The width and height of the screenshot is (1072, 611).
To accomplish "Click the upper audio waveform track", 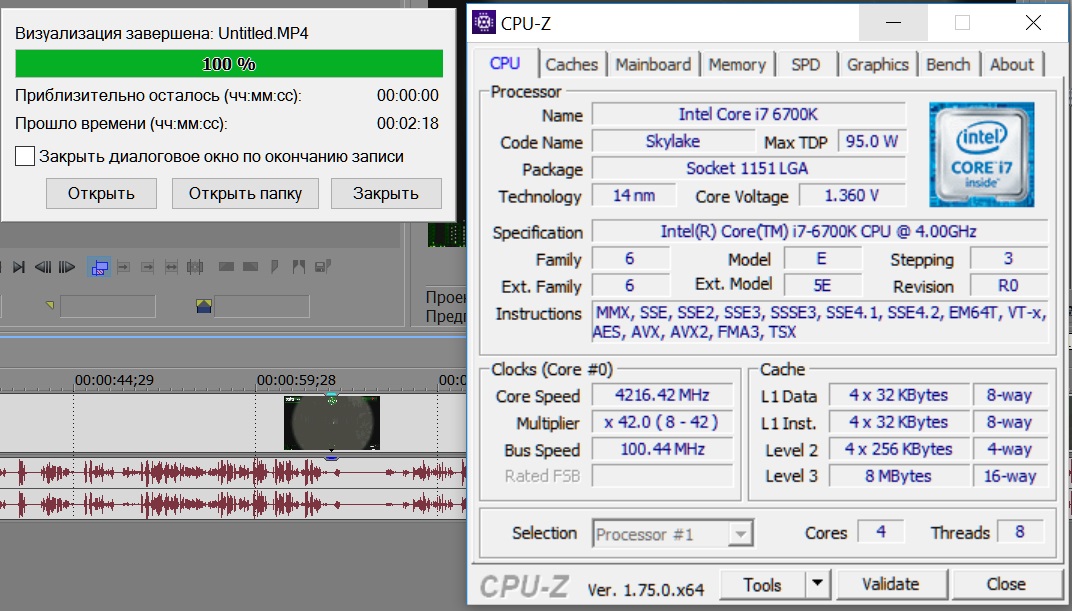I will click(x=232, y=472).
